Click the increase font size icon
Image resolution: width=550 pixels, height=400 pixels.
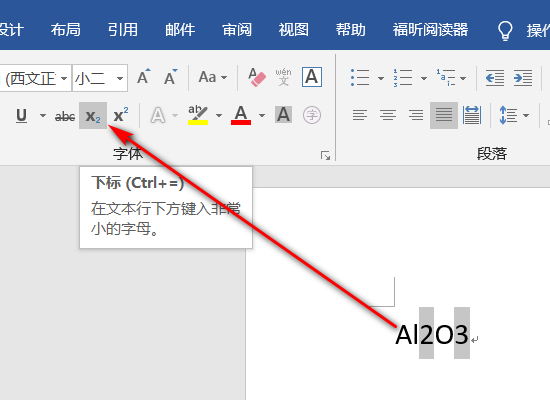point(143,77)
